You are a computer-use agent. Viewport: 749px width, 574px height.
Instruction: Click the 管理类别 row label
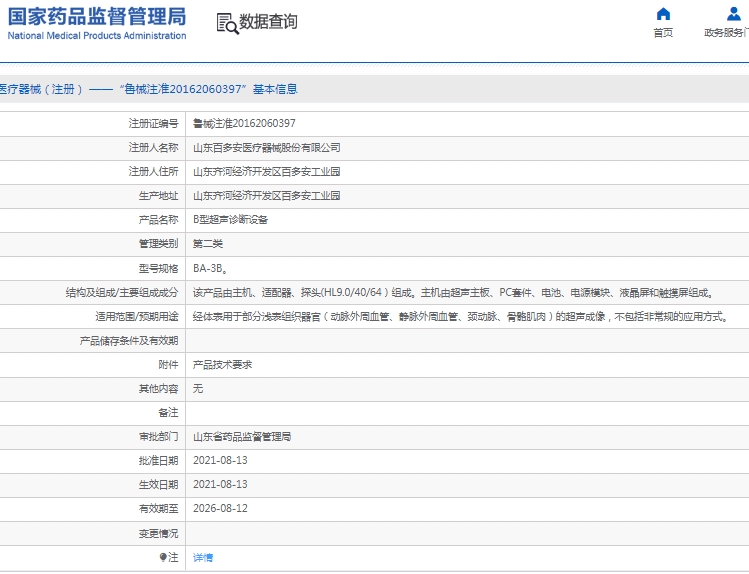[159, 244]
